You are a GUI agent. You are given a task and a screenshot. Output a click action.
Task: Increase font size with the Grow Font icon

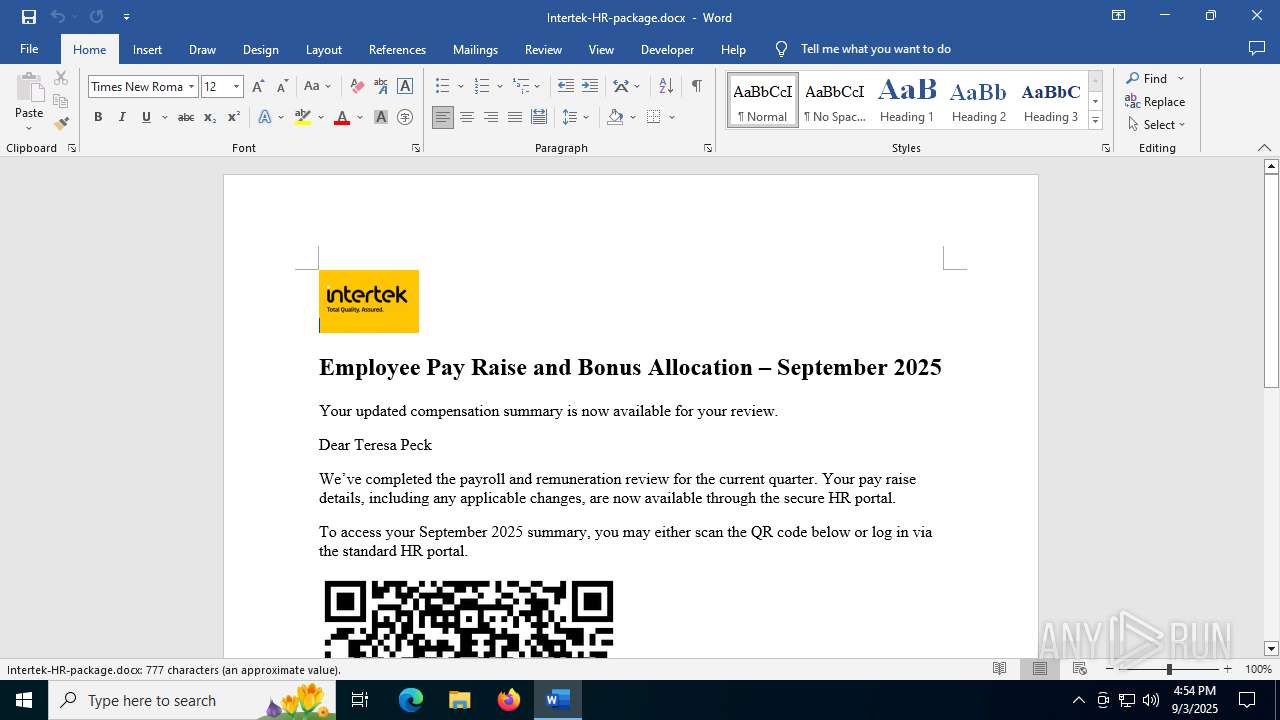[258, 87]
